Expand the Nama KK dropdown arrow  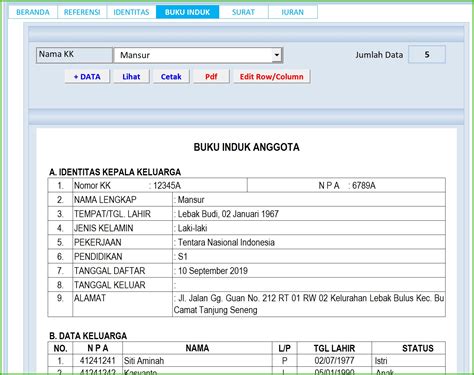pyautogui.click(x=276, y=55)
